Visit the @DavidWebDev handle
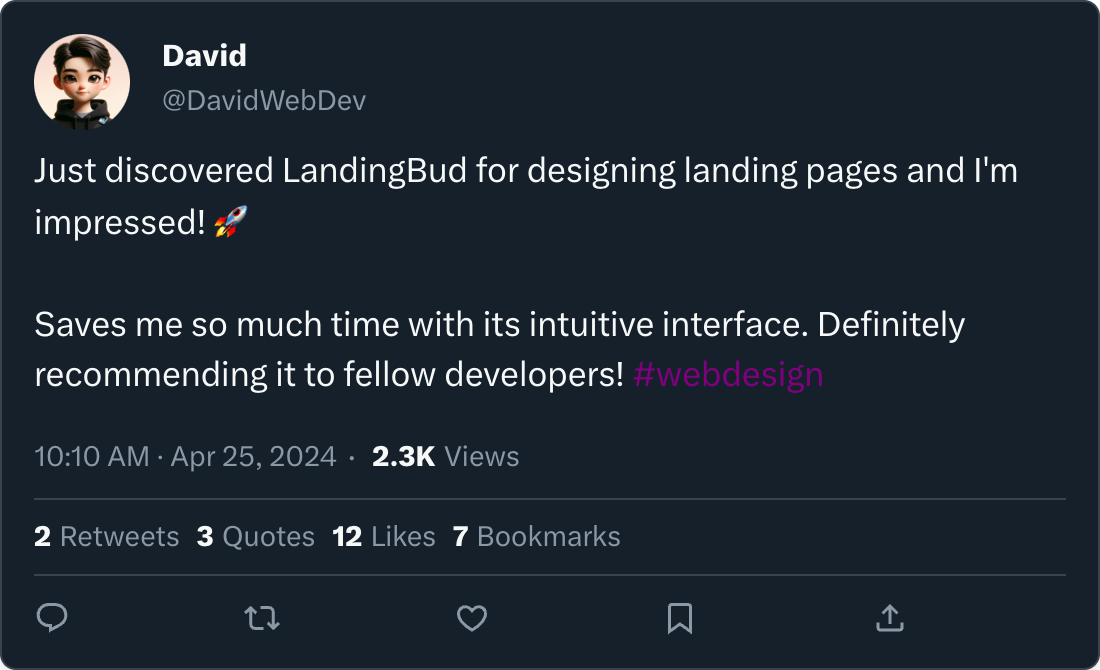The height and width of the screenshot is (670, 1100). (x=264, y=101)
